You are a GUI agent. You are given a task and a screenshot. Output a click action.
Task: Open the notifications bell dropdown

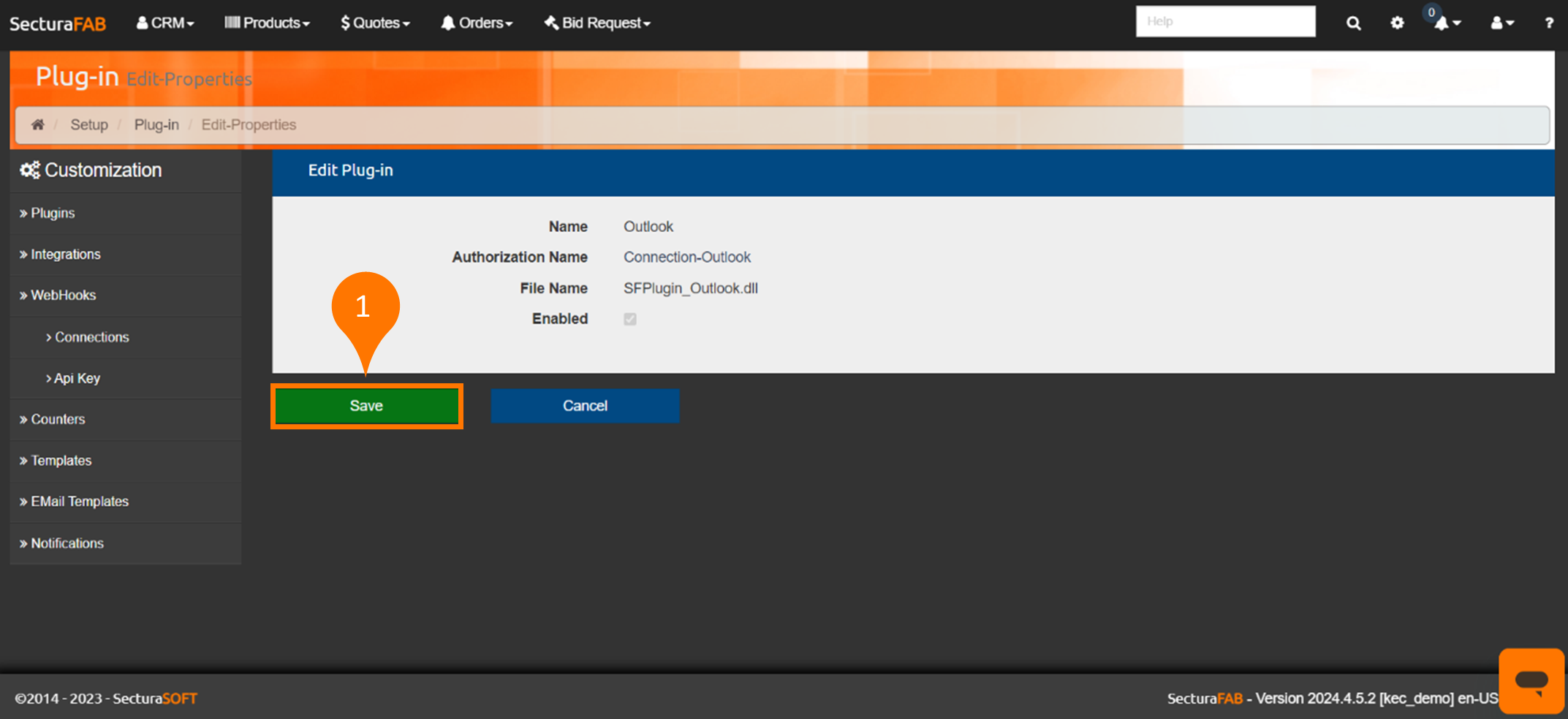click(x=1447, y=23)
